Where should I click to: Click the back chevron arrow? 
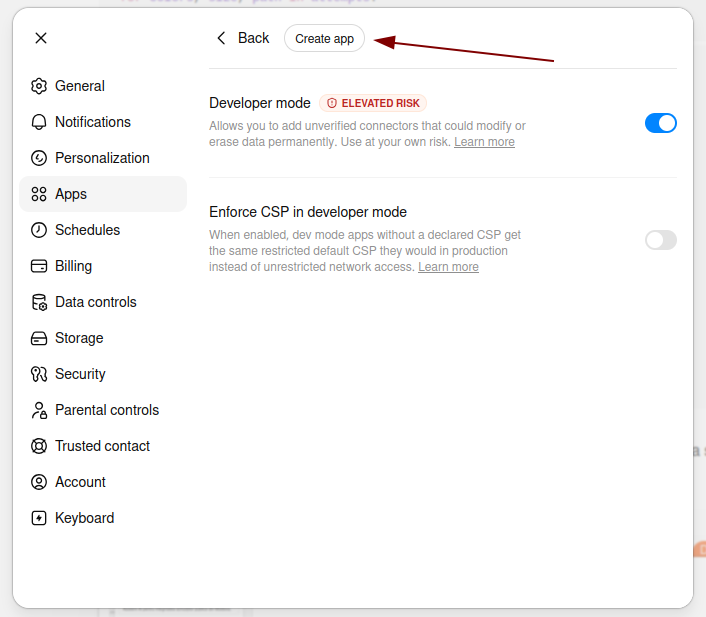point(221,38)
